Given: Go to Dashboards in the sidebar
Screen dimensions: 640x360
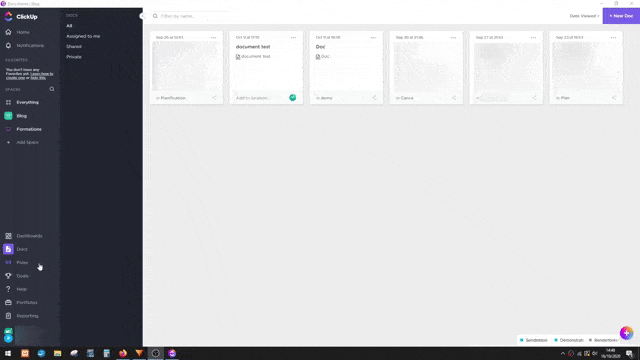Looking at the screenshot, I should 29,236.
